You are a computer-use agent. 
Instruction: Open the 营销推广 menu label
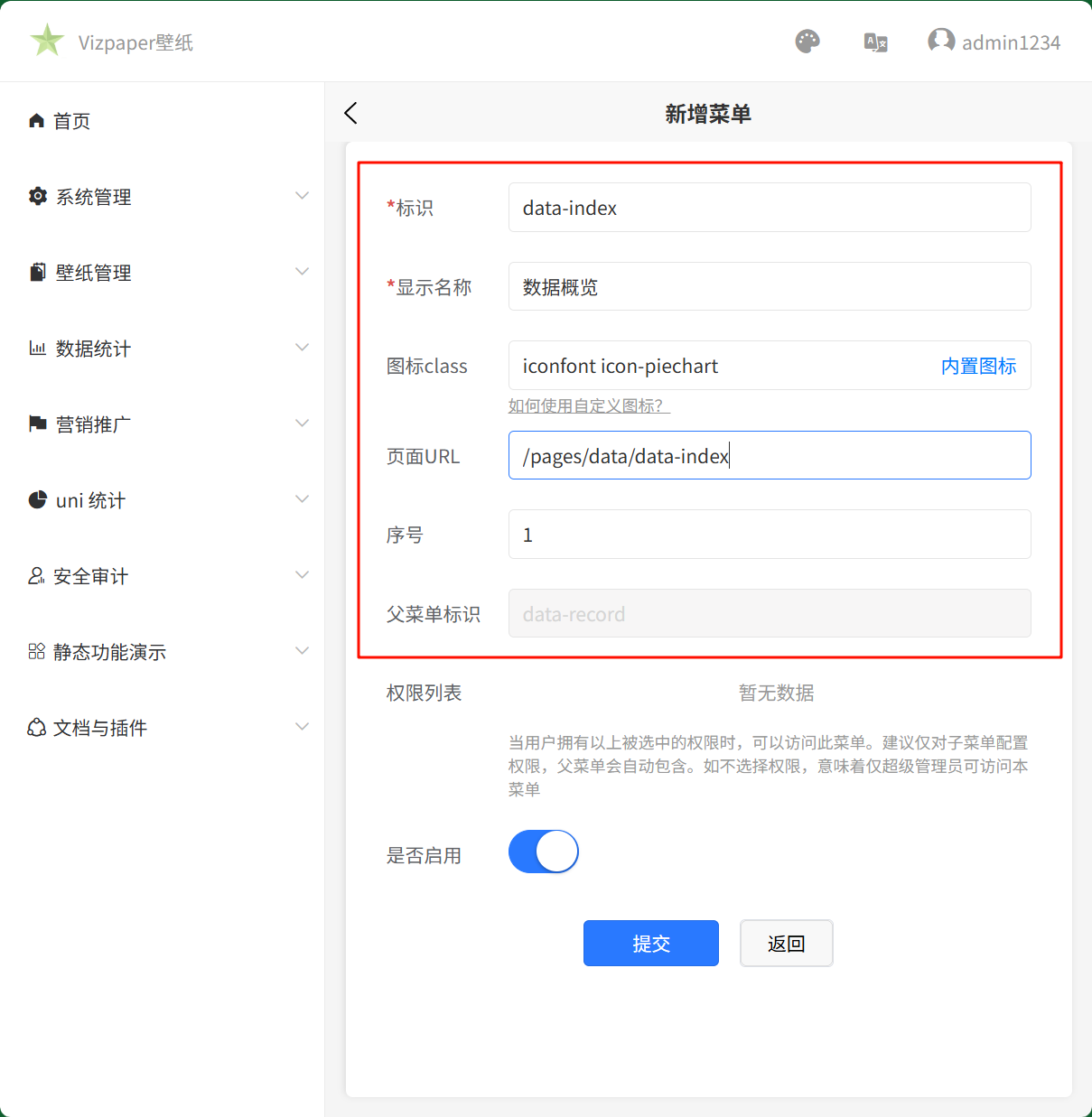click(x=94, y=424)
